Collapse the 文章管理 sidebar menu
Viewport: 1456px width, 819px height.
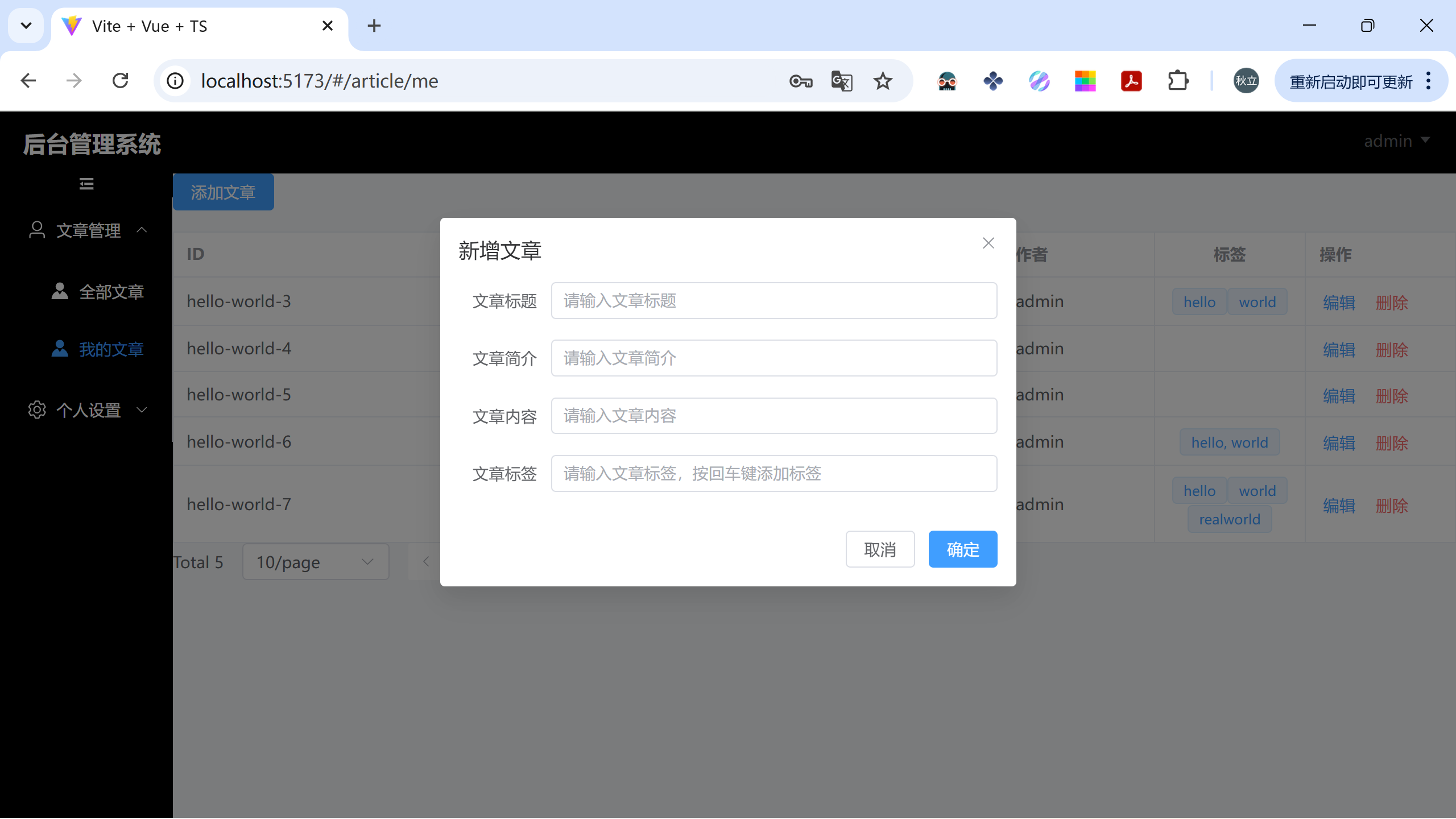pos(88,230)
